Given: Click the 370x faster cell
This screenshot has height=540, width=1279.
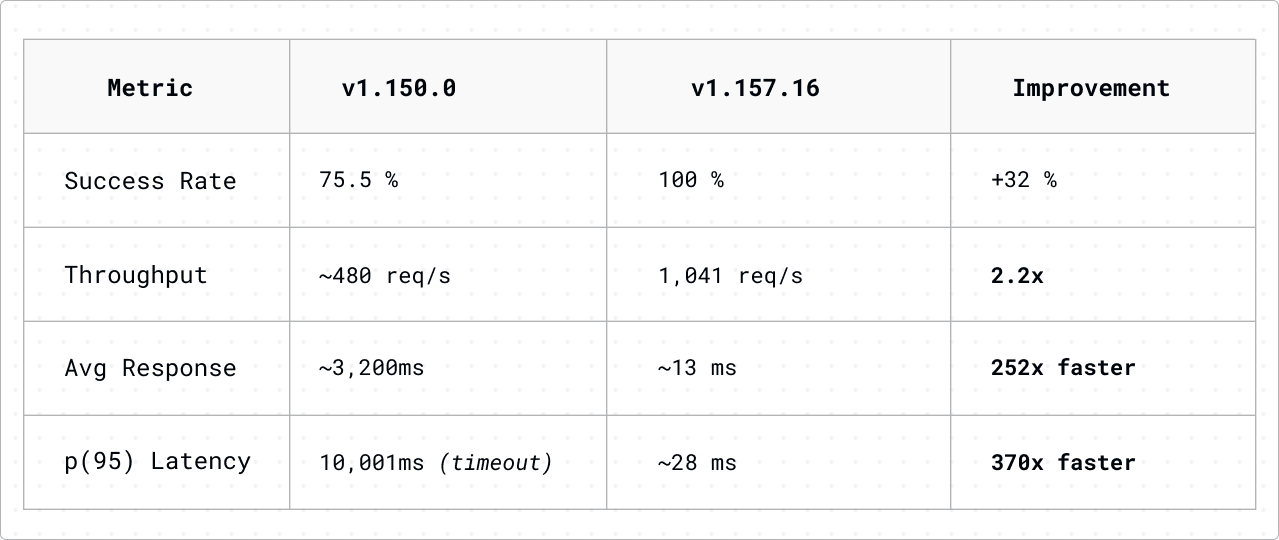Looking at the screenshot, I should [1063, 462].
